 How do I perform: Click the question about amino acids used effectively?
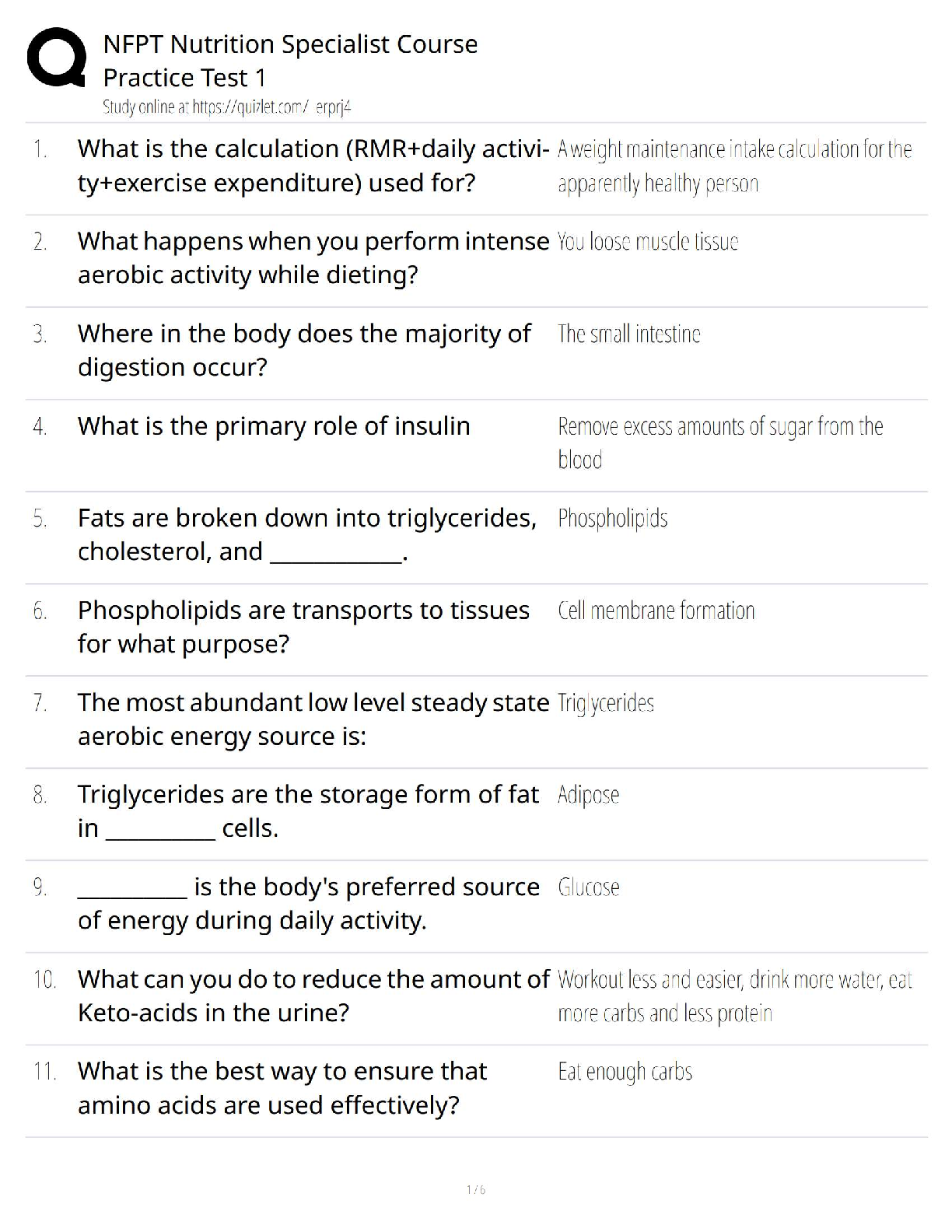[282, 1088]
